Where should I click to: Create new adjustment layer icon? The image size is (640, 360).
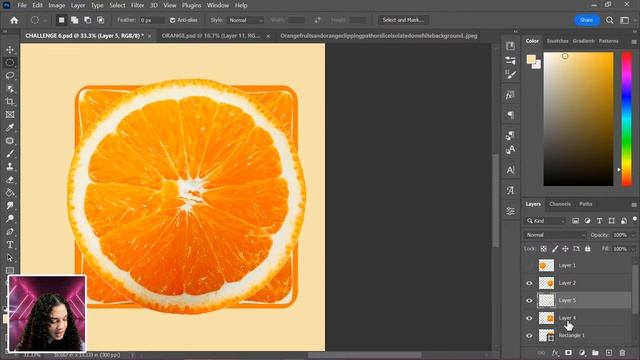pyautogui.click(x=582, y=353)
